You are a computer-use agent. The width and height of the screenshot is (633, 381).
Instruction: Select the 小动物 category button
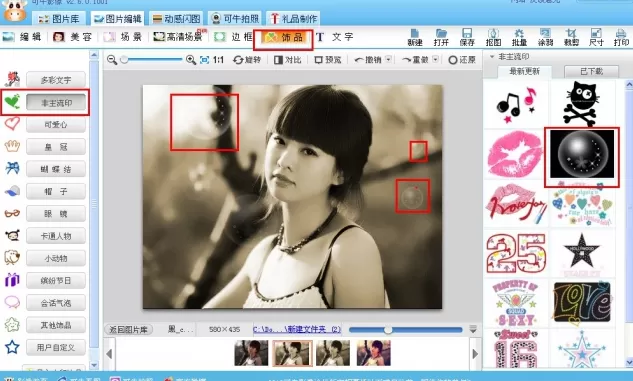(x=56, y=258)
